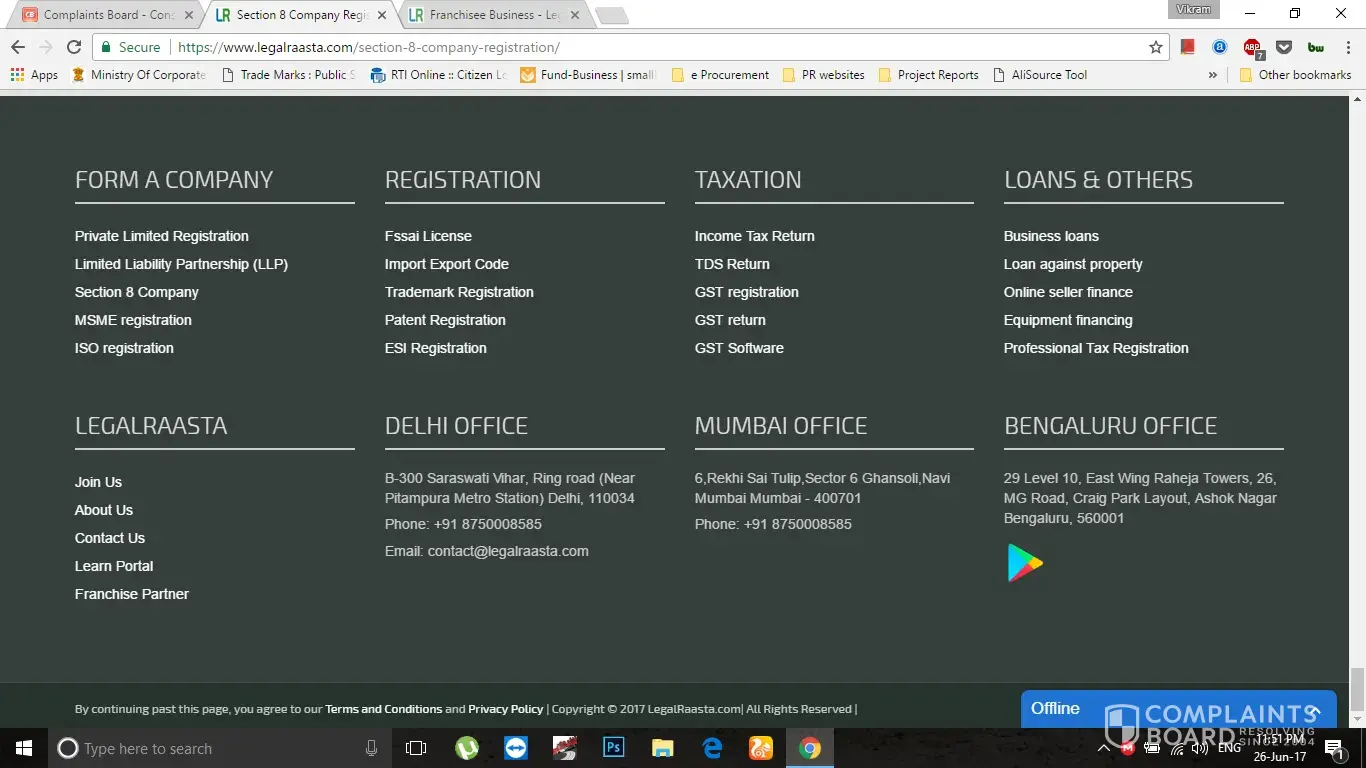Open UC Browser from the taskbar
1366x768 pixels.
(761, 748)
